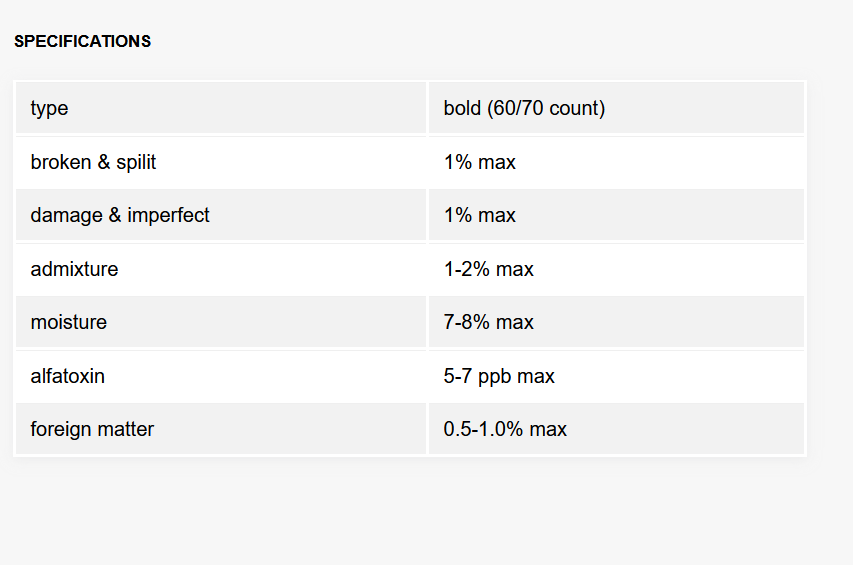Click the word 'imperfect' in the table
853x565 pixels.
point(168,215)
